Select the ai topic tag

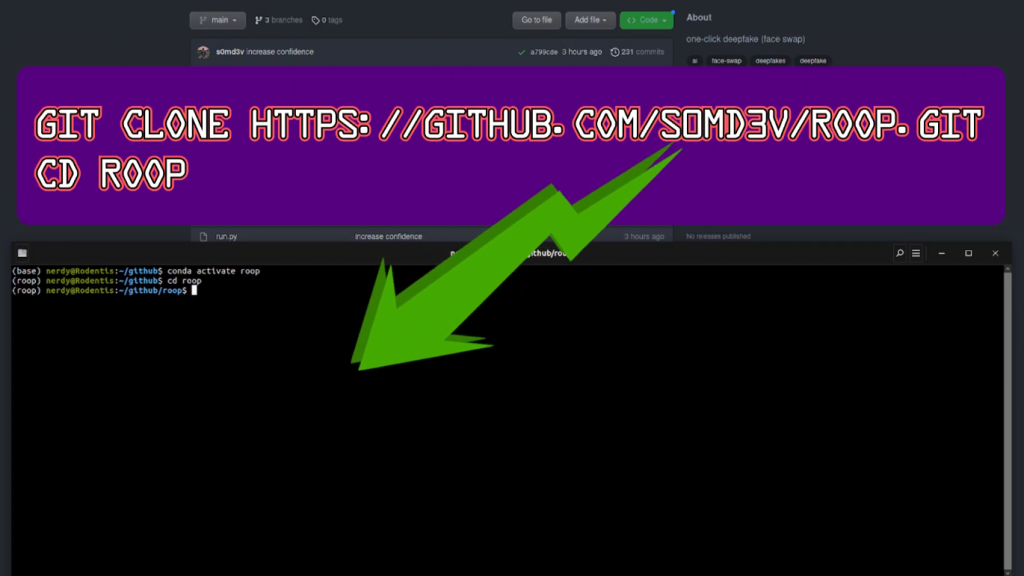point(694,61)
